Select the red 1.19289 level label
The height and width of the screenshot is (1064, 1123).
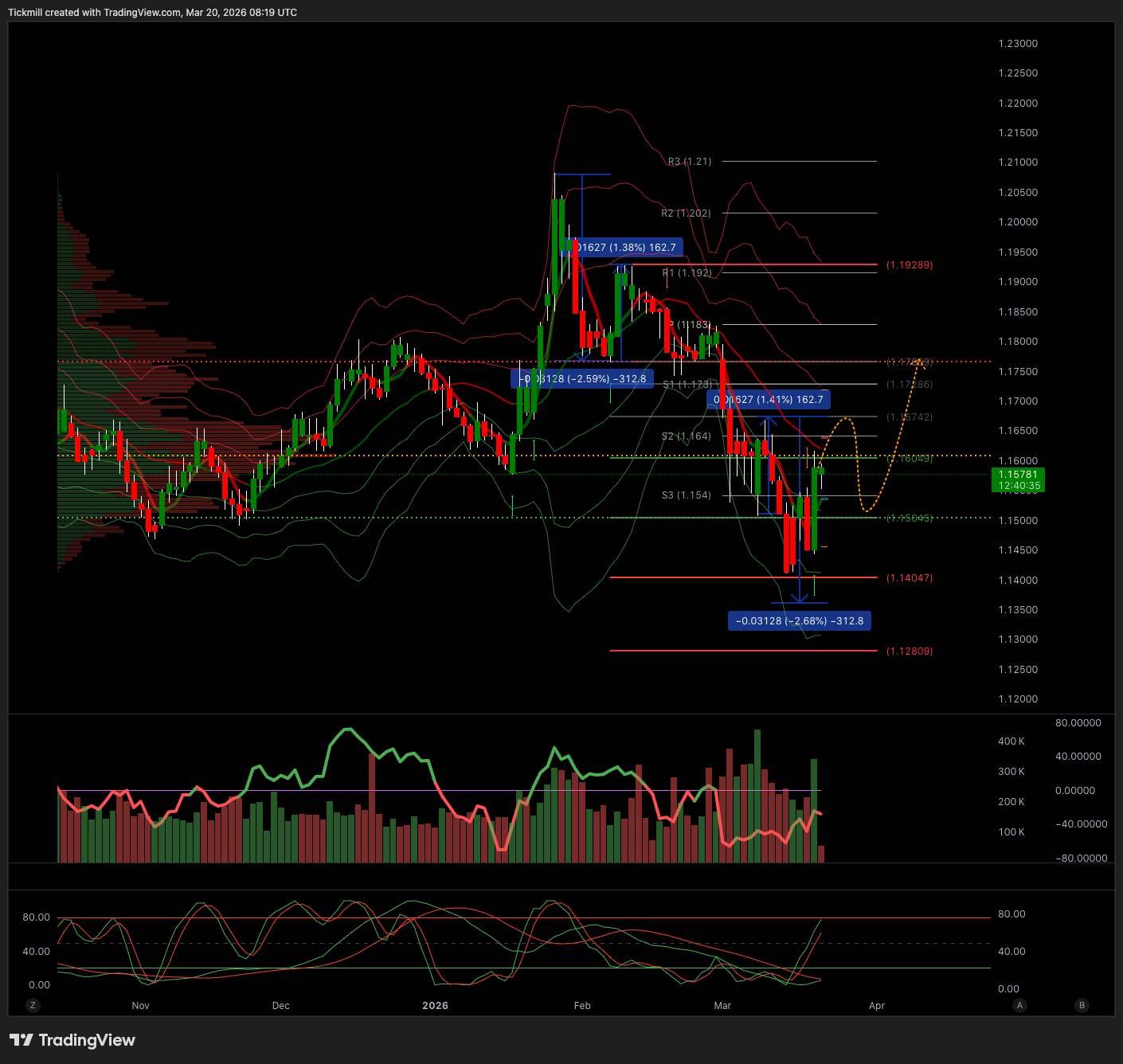(x=909, y=265)
